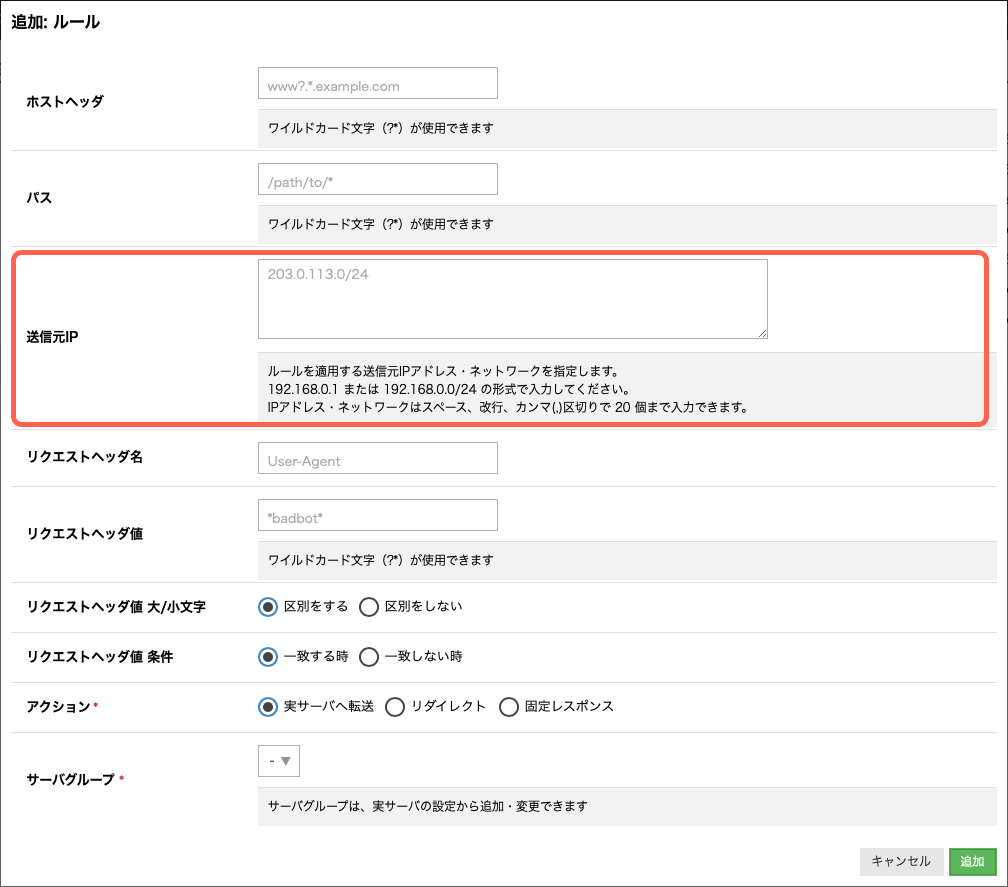Click the 20 個まで入力できます hint line
This screenshot has height=887, width=1008.
pyautogui.click(x=508, y=407)
